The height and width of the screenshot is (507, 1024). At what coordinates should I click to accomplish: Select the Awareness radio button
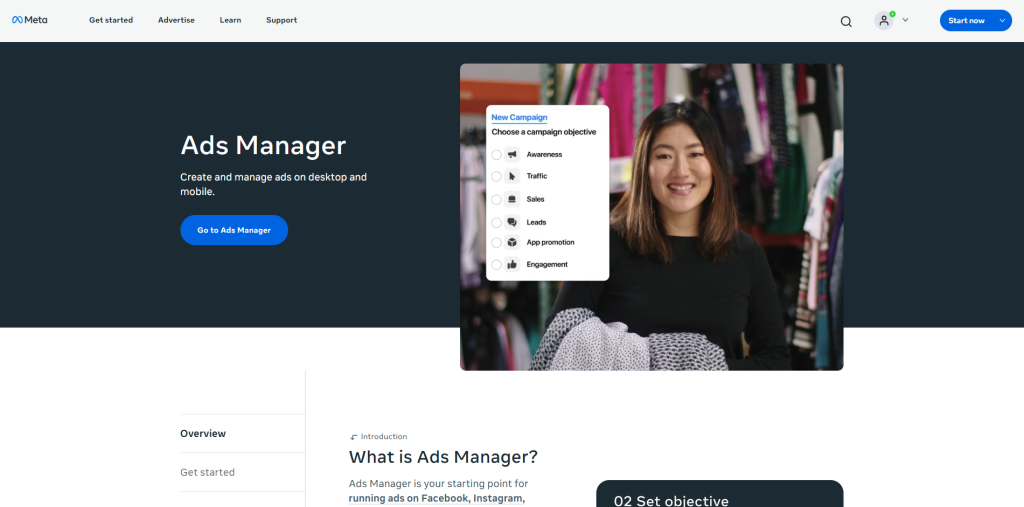click(496, 155)
